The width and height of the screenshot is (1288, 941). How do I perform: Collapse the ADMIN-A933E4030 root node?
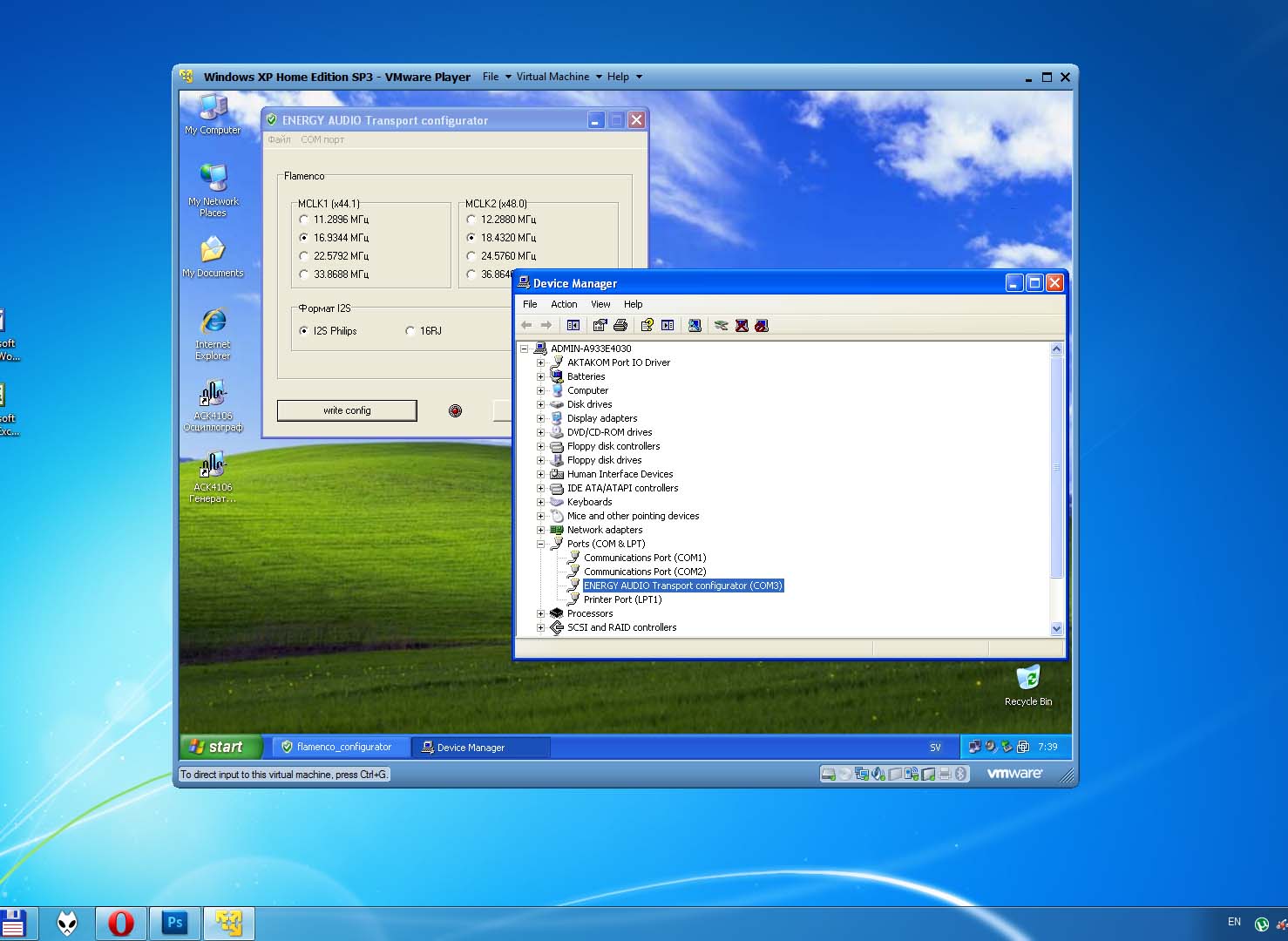click(524, 349)
